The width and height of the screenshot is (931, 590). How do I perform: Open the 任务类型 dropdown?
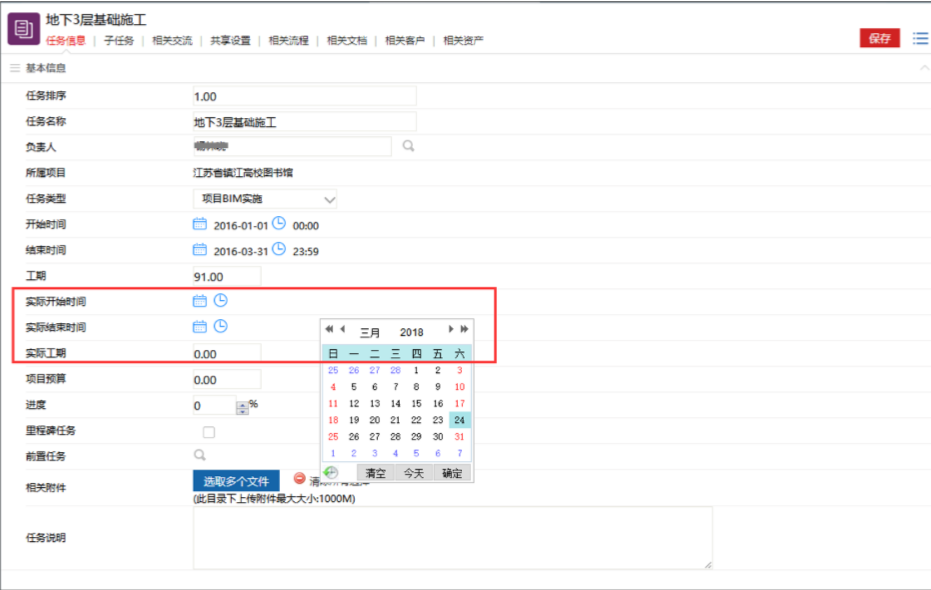tap(265, 199)
